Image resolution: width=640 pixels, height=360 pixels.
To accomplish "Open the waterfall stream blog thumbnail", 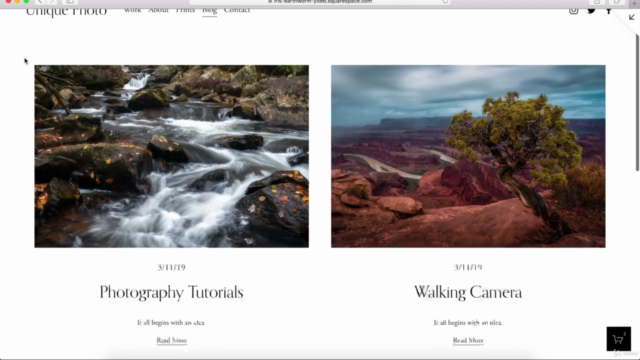I will (171, 156).
